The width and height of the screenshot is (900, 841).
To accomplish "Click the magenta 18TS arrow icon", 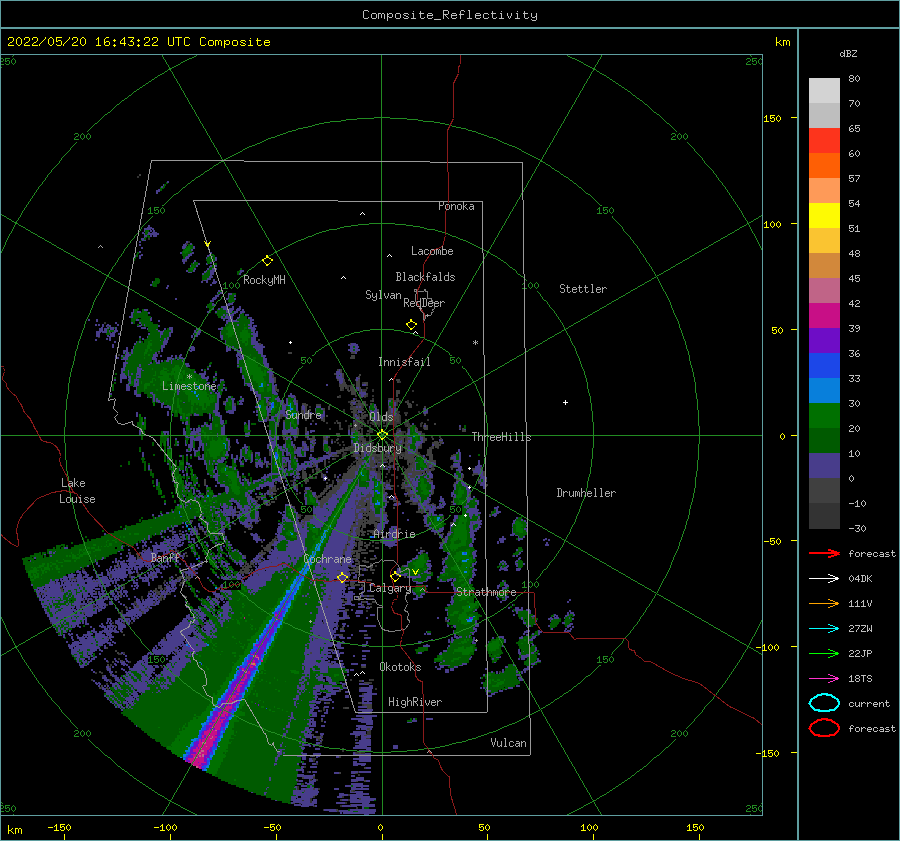I will (824, 679).
